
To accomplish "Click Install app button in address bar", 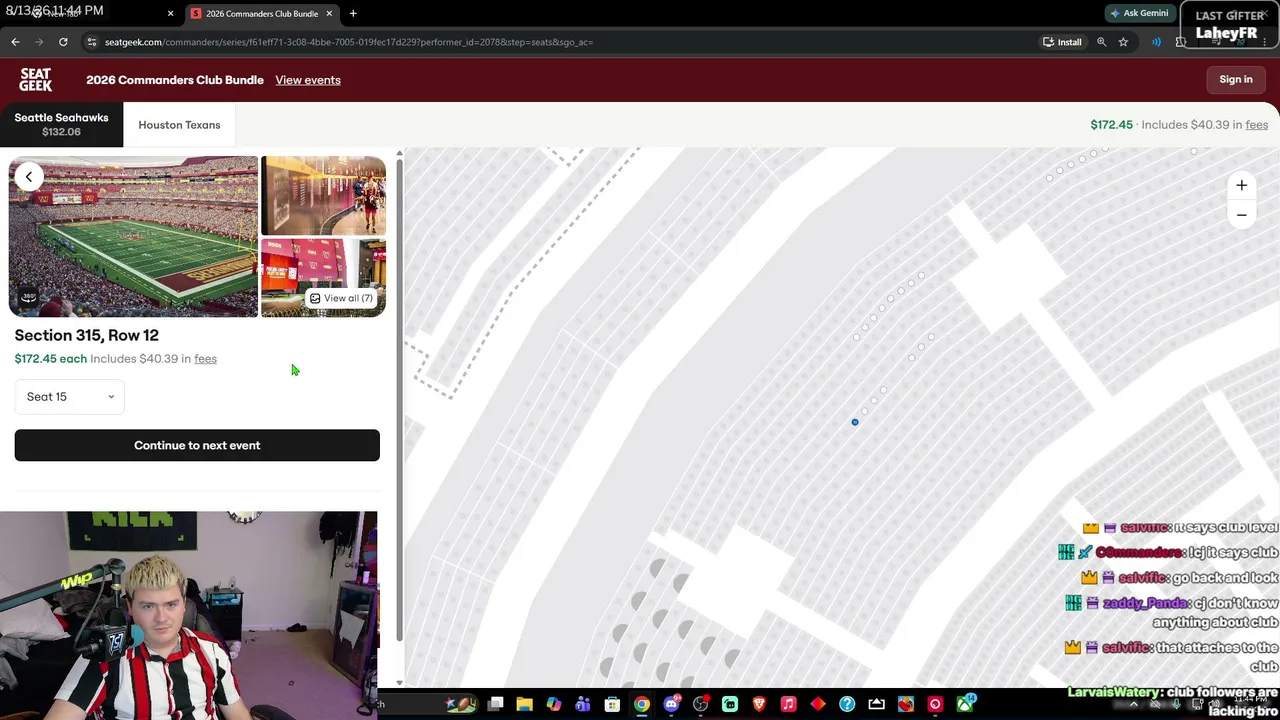I will click(x=1062, y=42).
